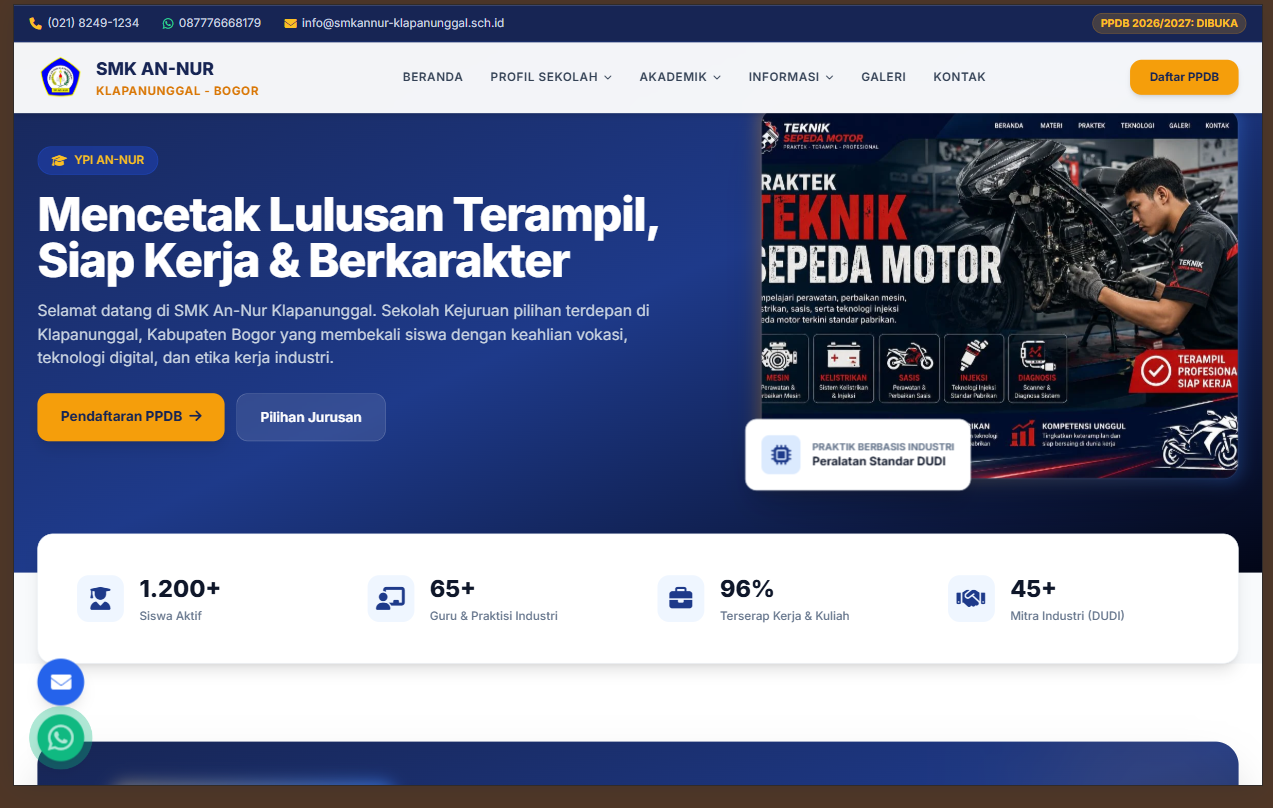Expand the Akademik dropdown menu
Viewport: 1273px width, 808px height.
coord(680,77)
